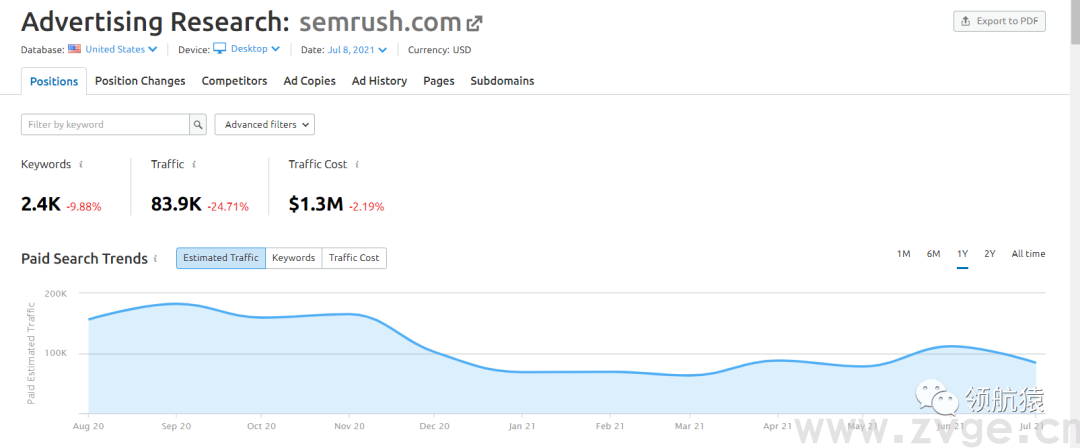Open semrush.com external link icon
1080x448 pixels.
click(x=475, y=23)
